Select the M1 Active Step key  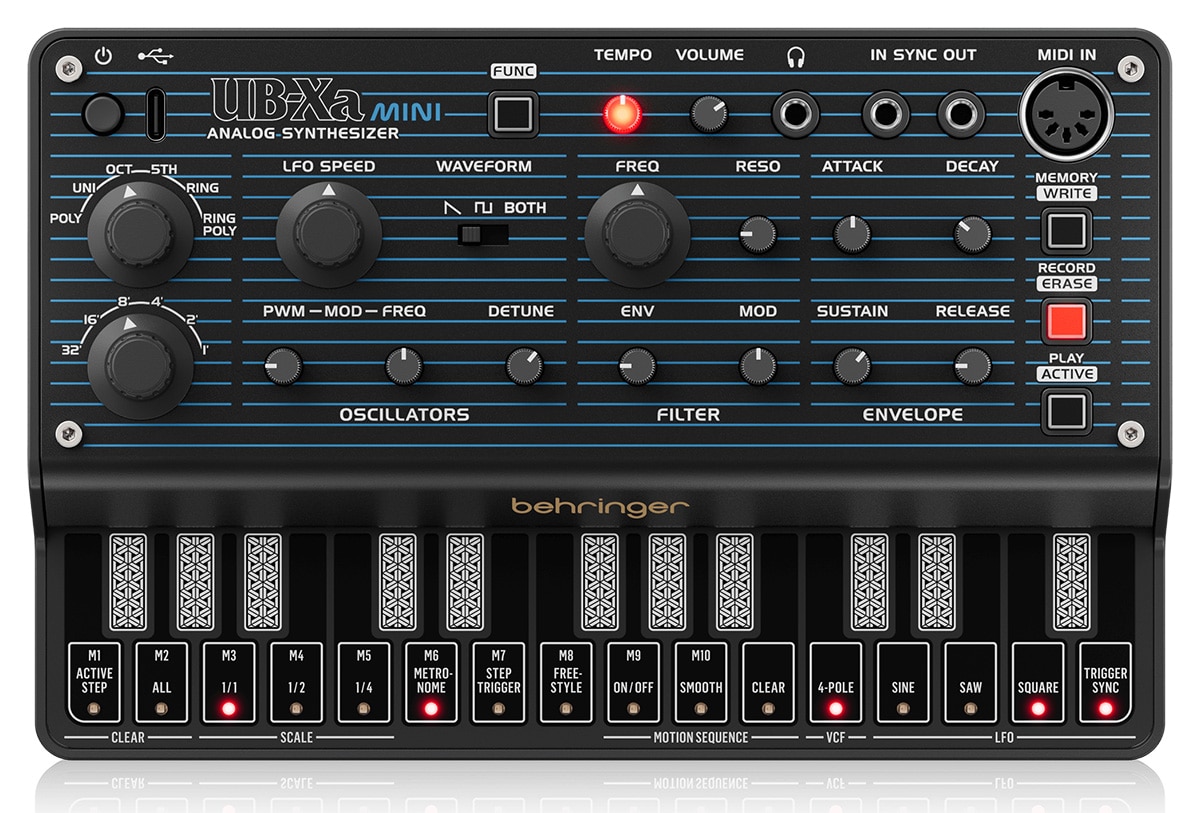(94, 682)
